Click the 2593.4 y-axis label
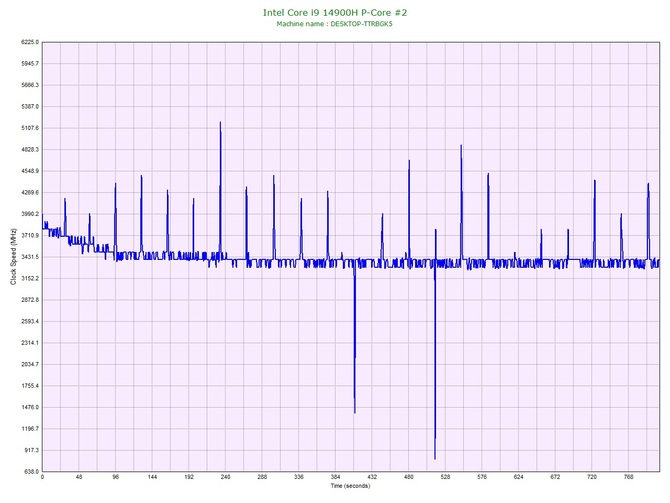This screenshot has height=503, width=670. tap(30, 321)
